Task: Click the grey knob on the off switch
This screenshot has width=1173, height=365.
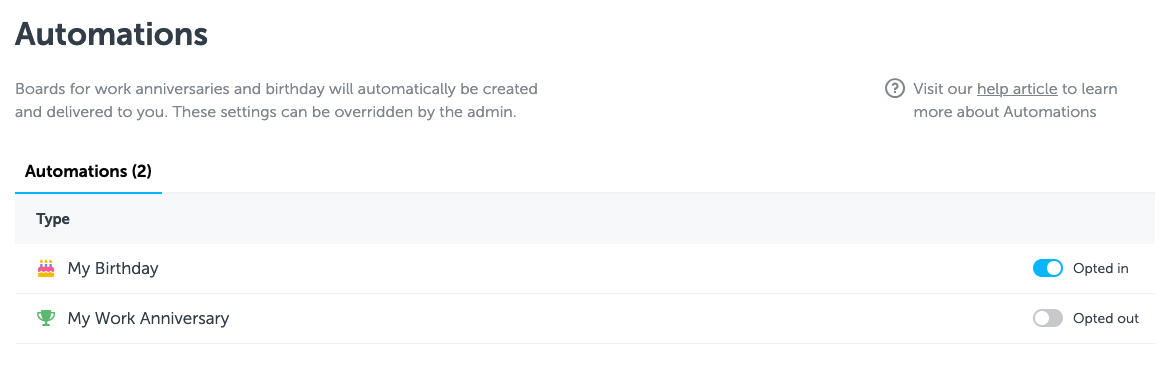Action: 1041,319
